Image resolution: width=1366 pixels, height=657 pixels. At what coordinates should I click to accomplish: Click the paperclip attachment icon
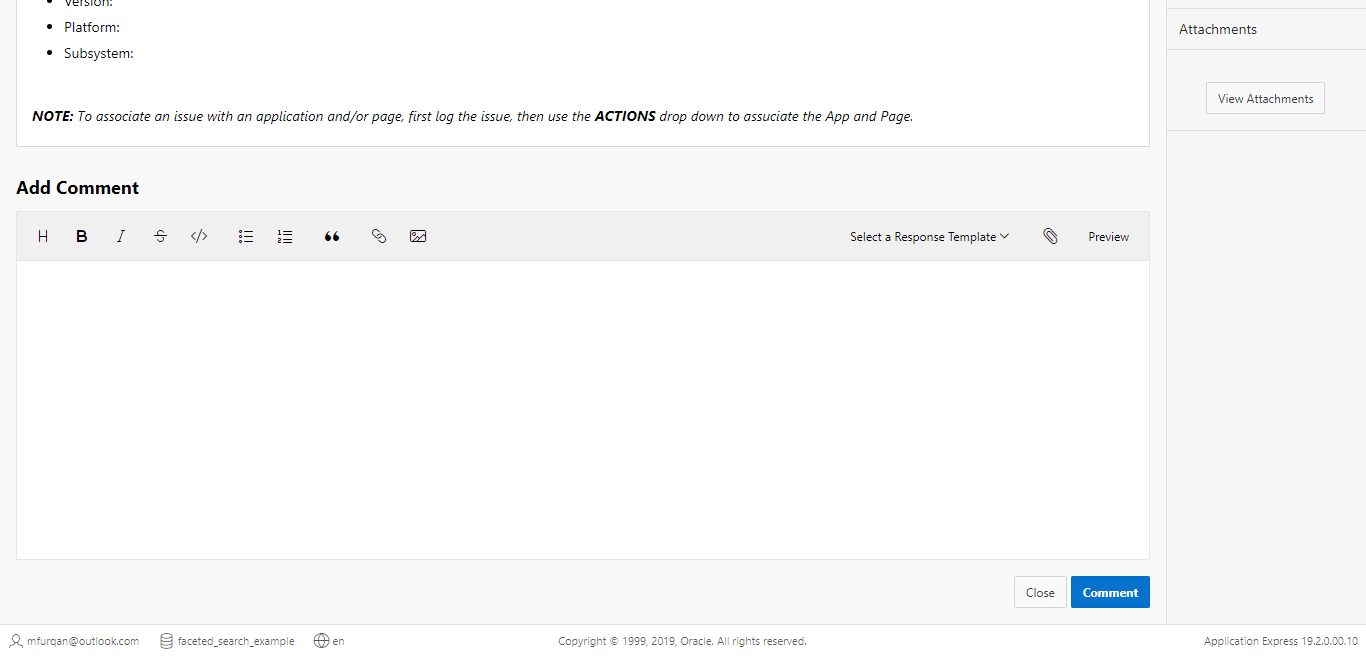(x=1050, y=237)
